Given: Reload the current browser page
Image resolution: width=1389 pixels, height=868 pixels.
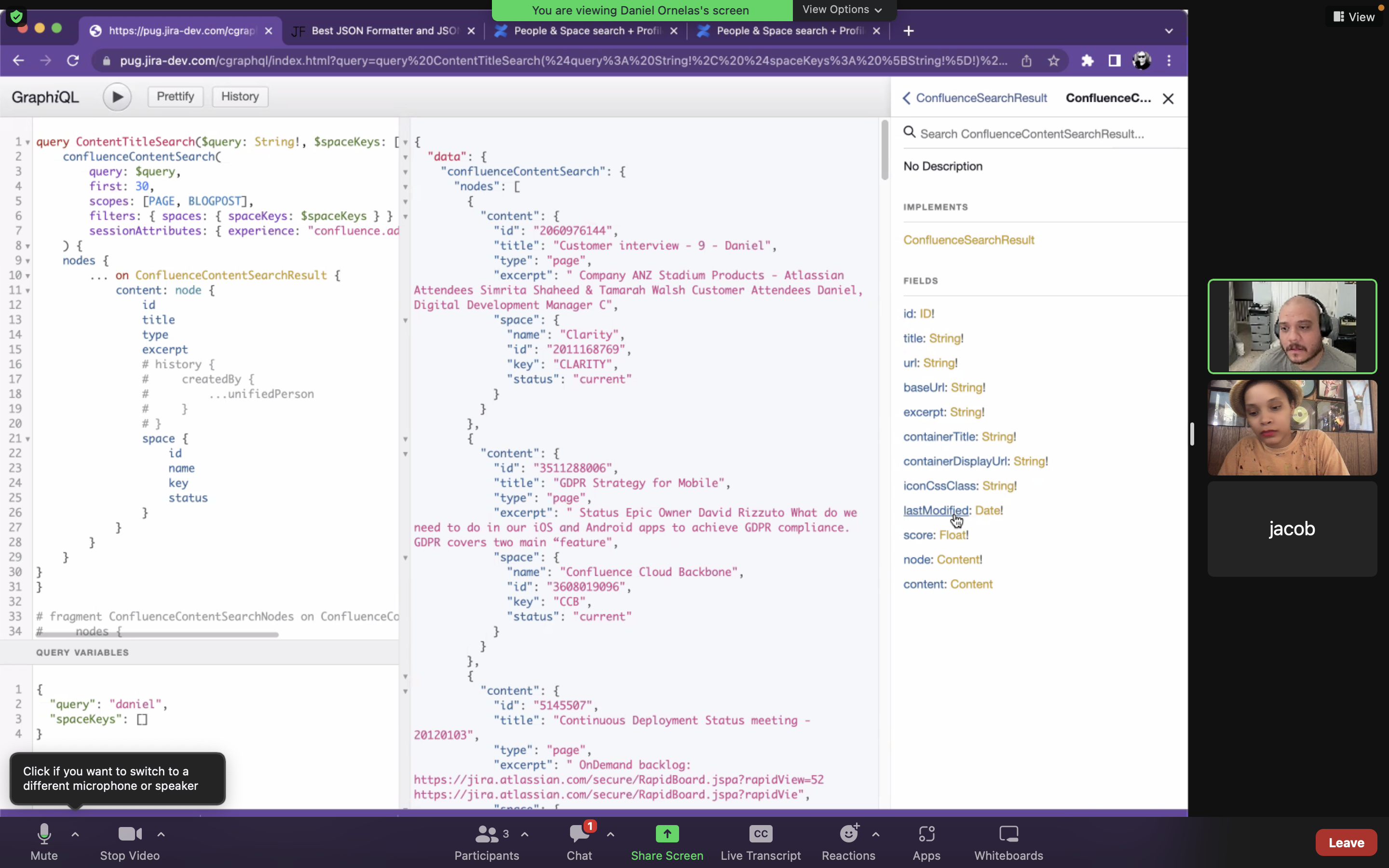Looking at the screenshot, I should click(73, 61).
